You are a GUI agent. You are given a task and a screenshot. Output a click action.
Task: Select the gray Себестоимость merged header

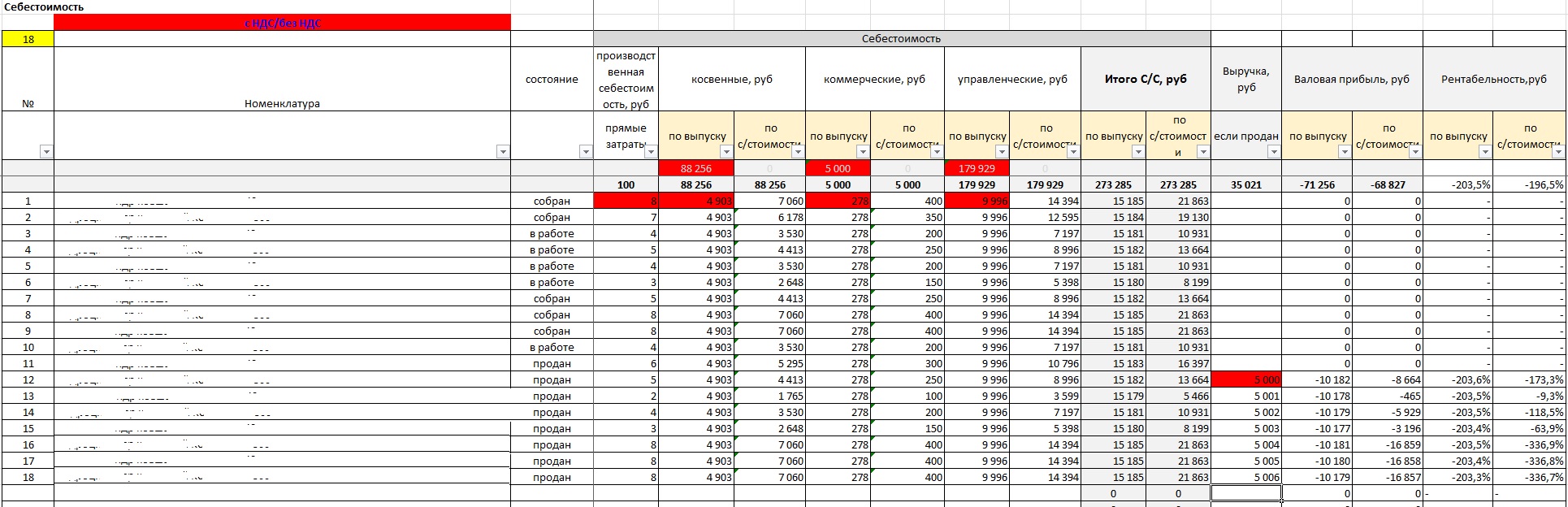(901, 39)
